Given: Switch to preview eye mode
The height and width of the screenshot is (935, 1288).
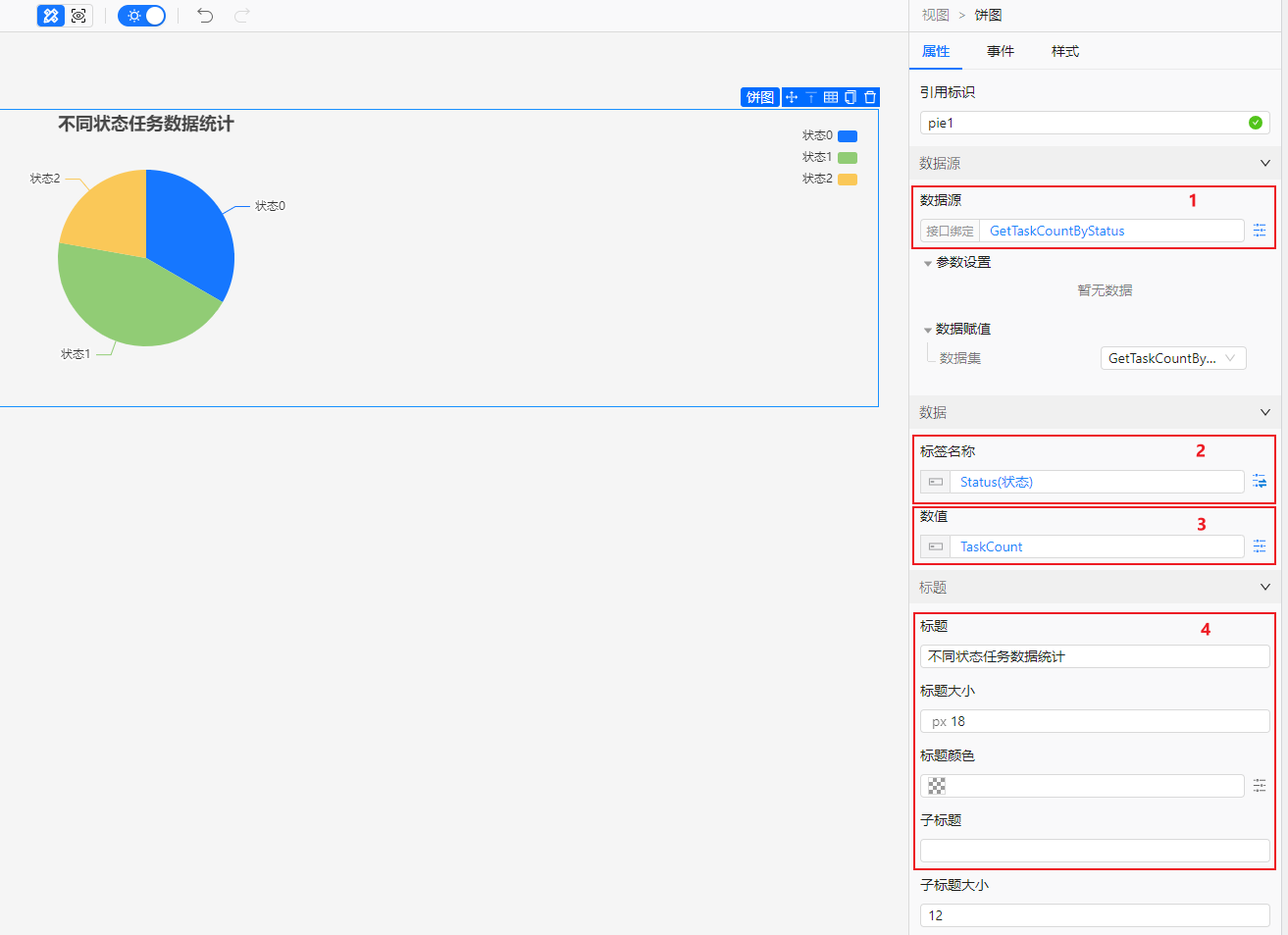Looking at the screenshot, I should [77, 16].
